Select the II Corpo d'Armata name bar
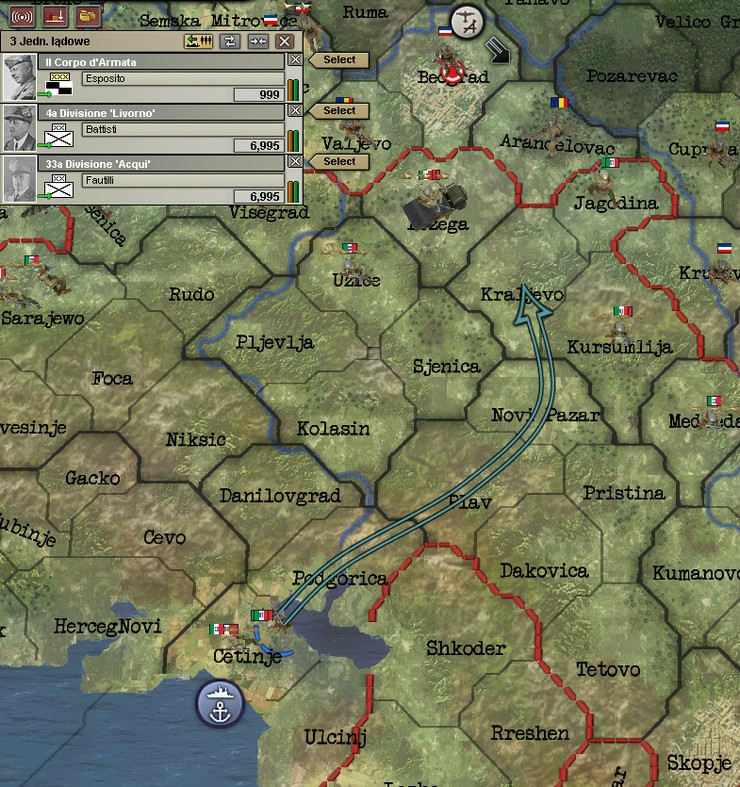 coord(162,62)
